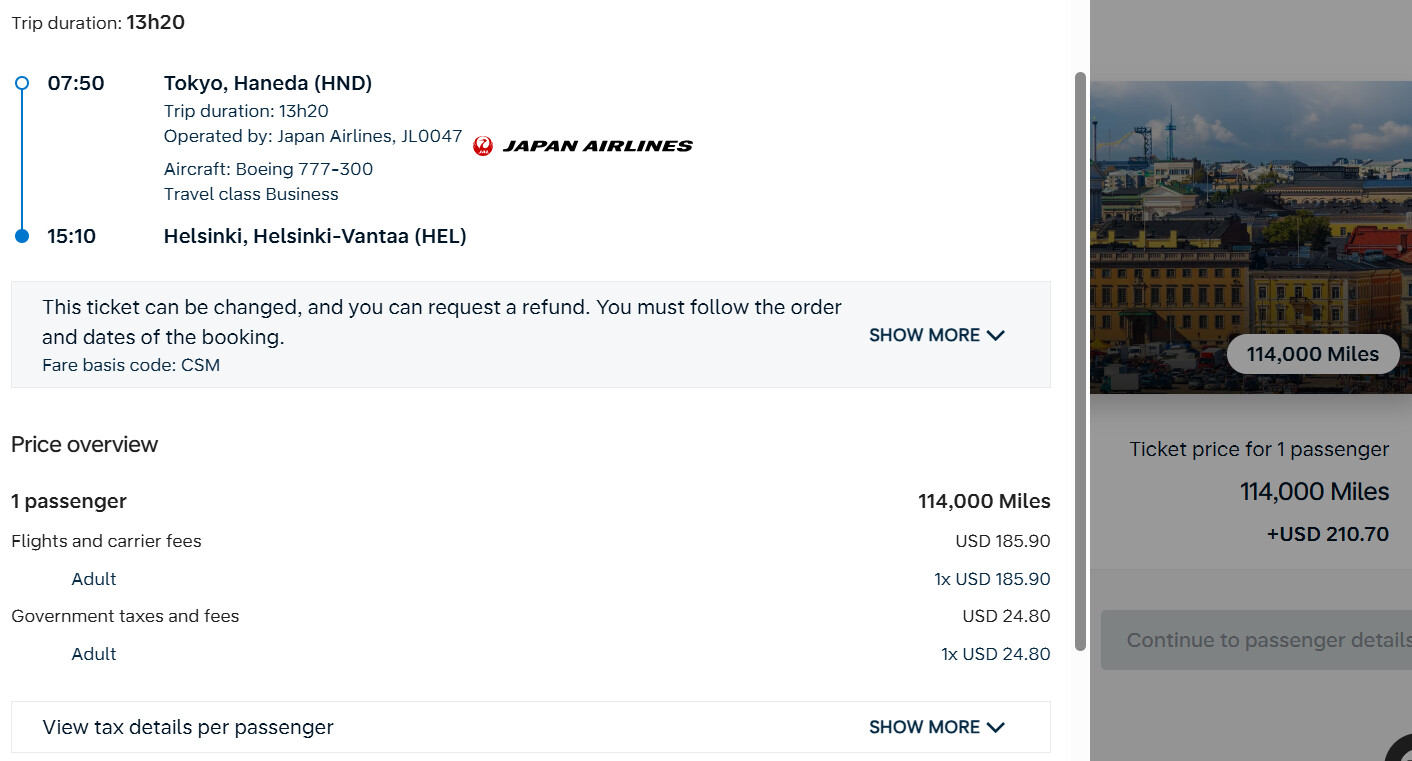Image resolution: width=1412 pixels, height=761 pixels.
Task: Click the Fare basis code CSM text
Action: click(x=131, y=365)
